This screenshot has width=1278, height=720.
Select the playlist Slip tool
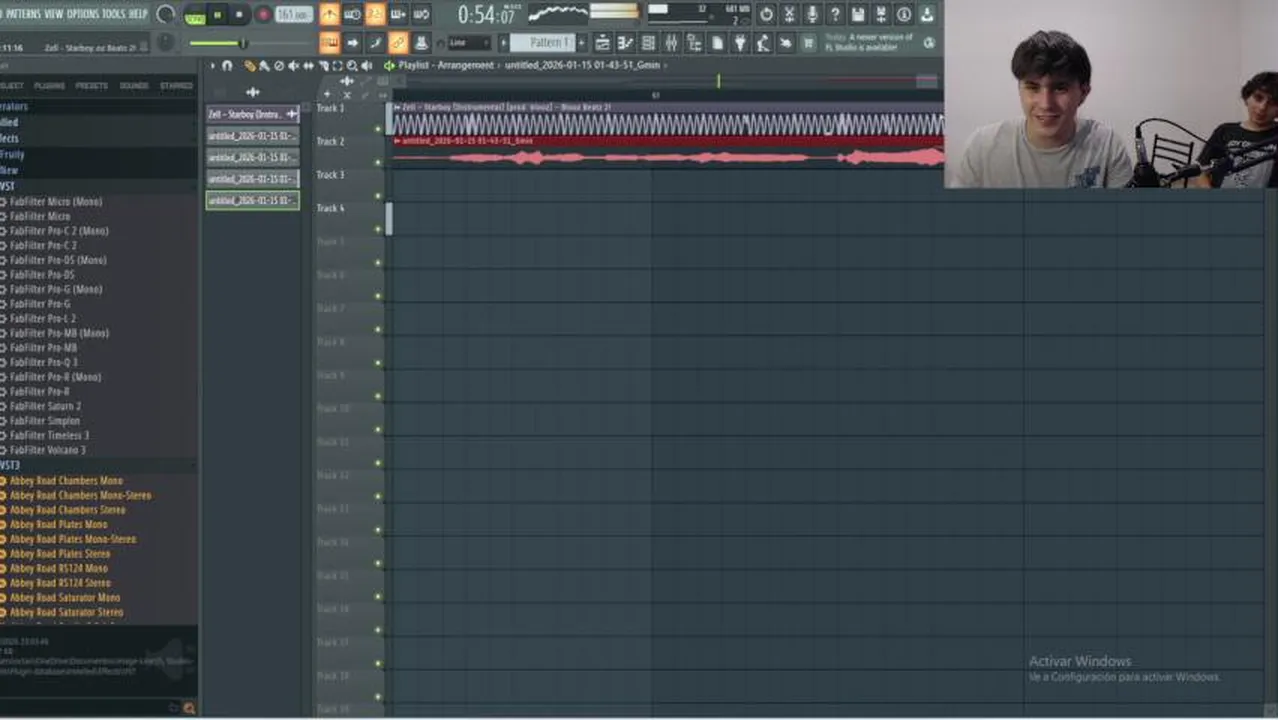click(308, 66)
